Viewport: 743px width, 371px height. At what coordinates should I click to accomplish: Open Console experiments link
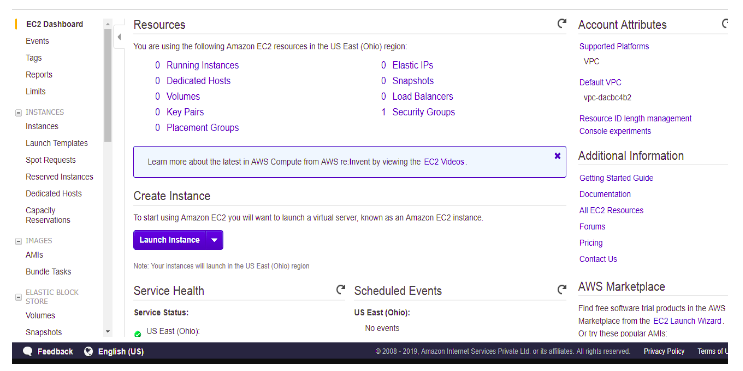pos(615,131)
